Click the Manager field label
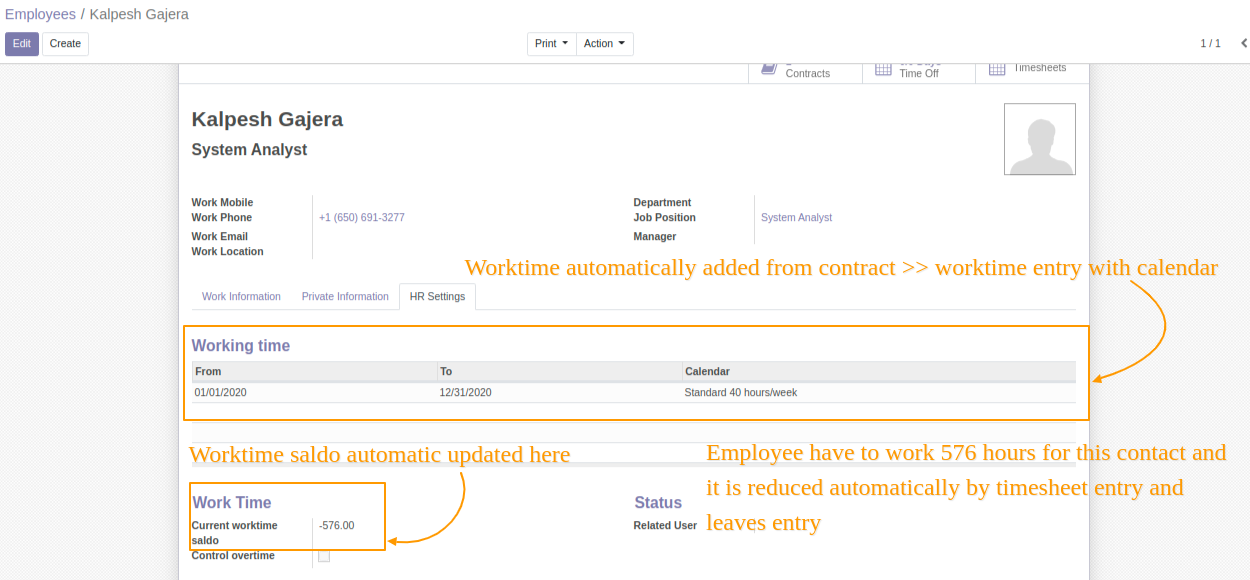The width and height of the screenshot is (1250, 580). (655, 237)
